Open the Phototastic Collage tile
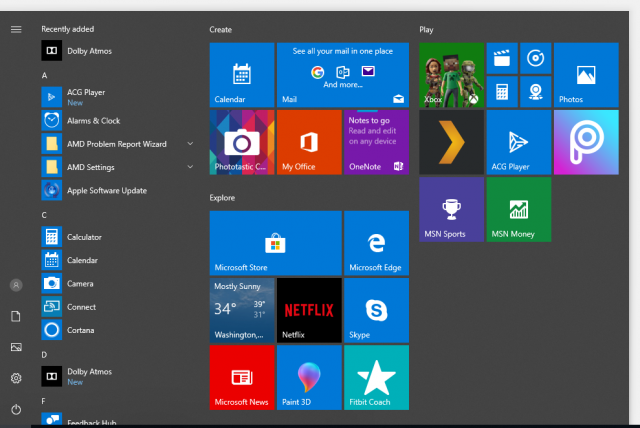 tap(242, 142)
